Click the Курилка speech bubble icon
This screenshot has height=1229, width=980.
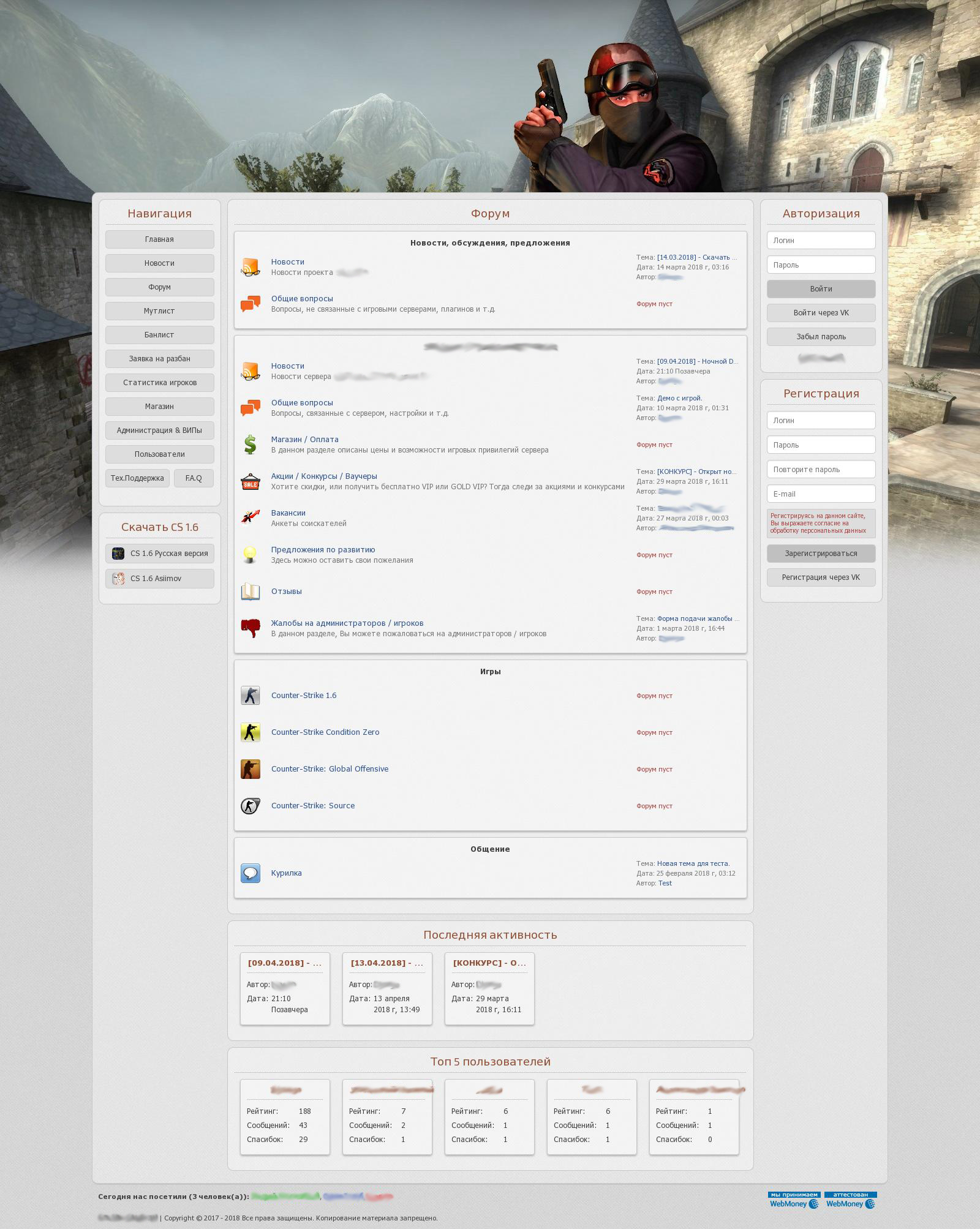click(251, 873)
